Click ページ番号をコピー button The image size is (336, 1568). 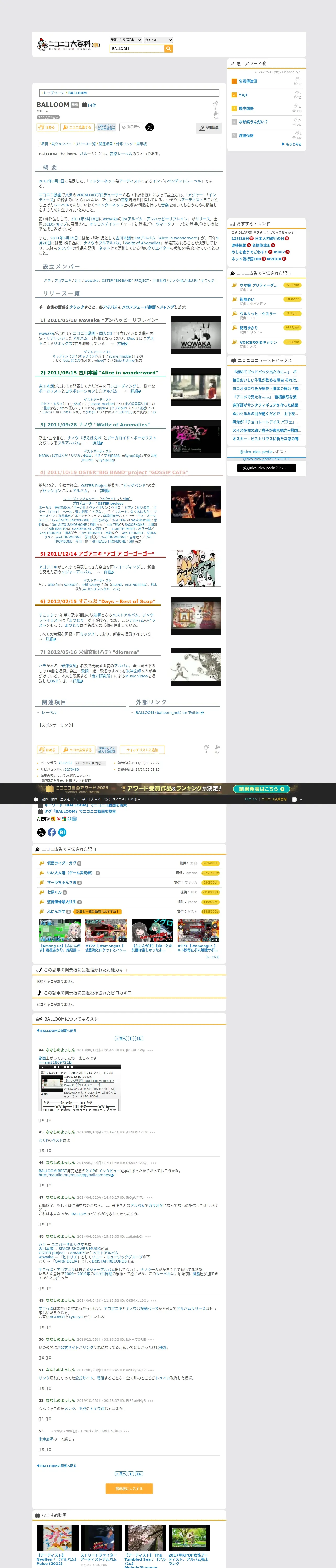click(90, 763)
